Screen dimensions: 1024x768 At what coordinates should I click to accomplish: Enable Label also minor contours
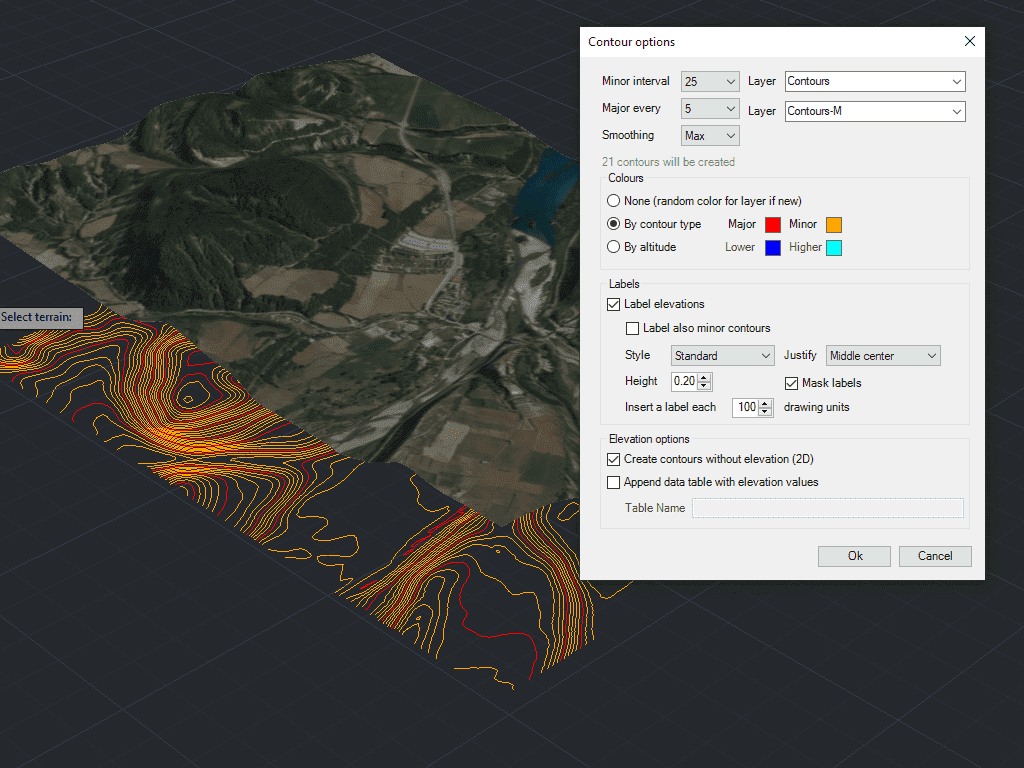(x=632, y=328)
